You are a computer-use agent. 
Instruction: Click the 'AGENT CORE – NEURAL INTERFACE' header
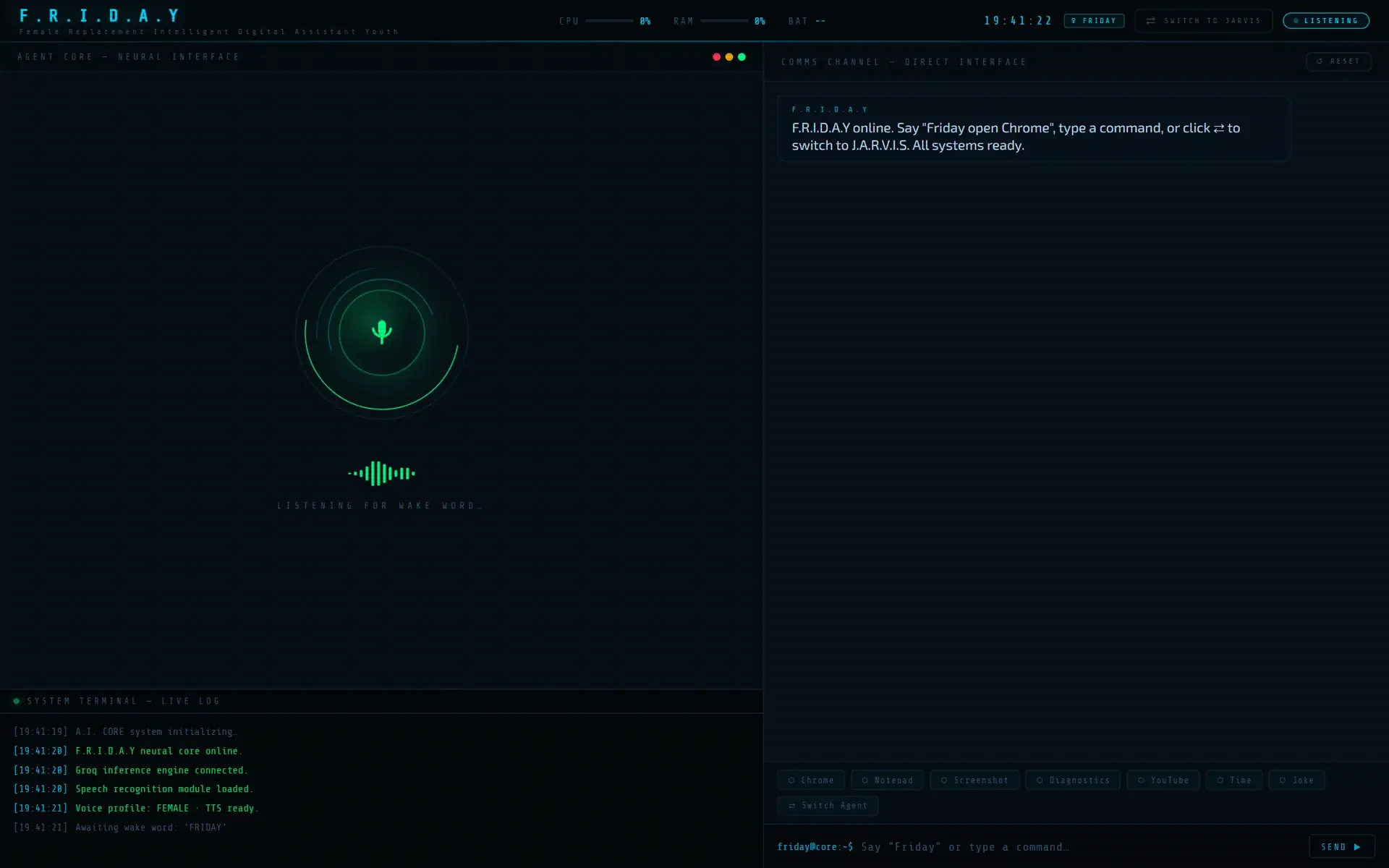(x=128, y=57)
